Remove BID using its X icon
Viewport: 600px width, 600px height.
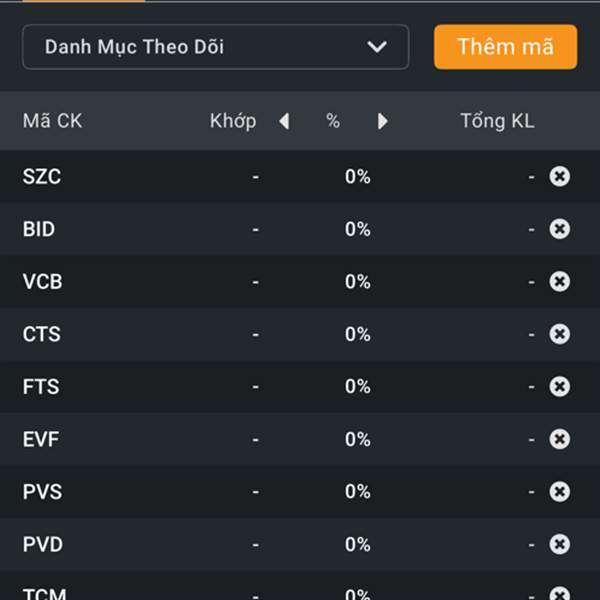559,229
